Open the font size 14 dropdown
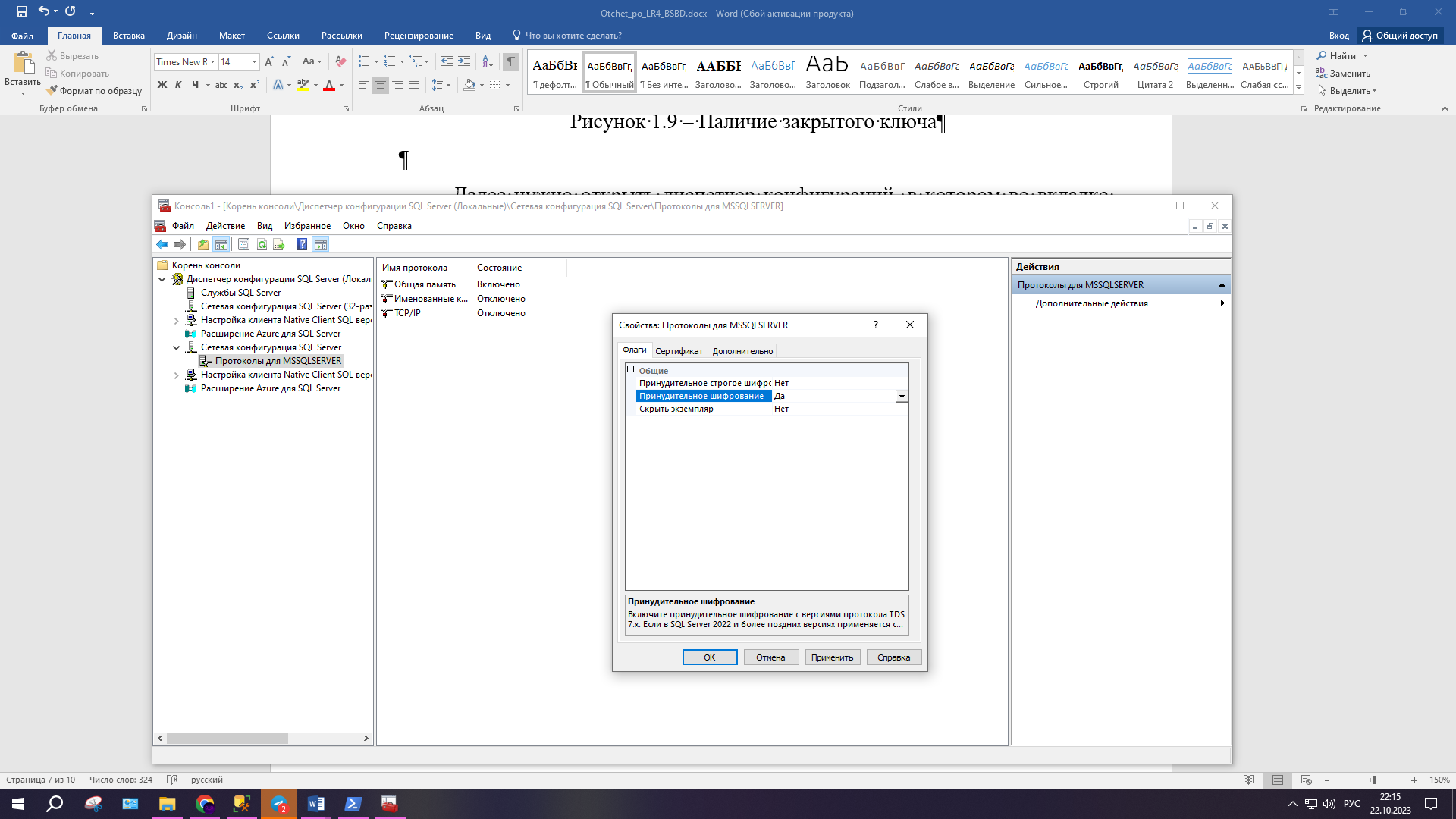 [254, 61]
